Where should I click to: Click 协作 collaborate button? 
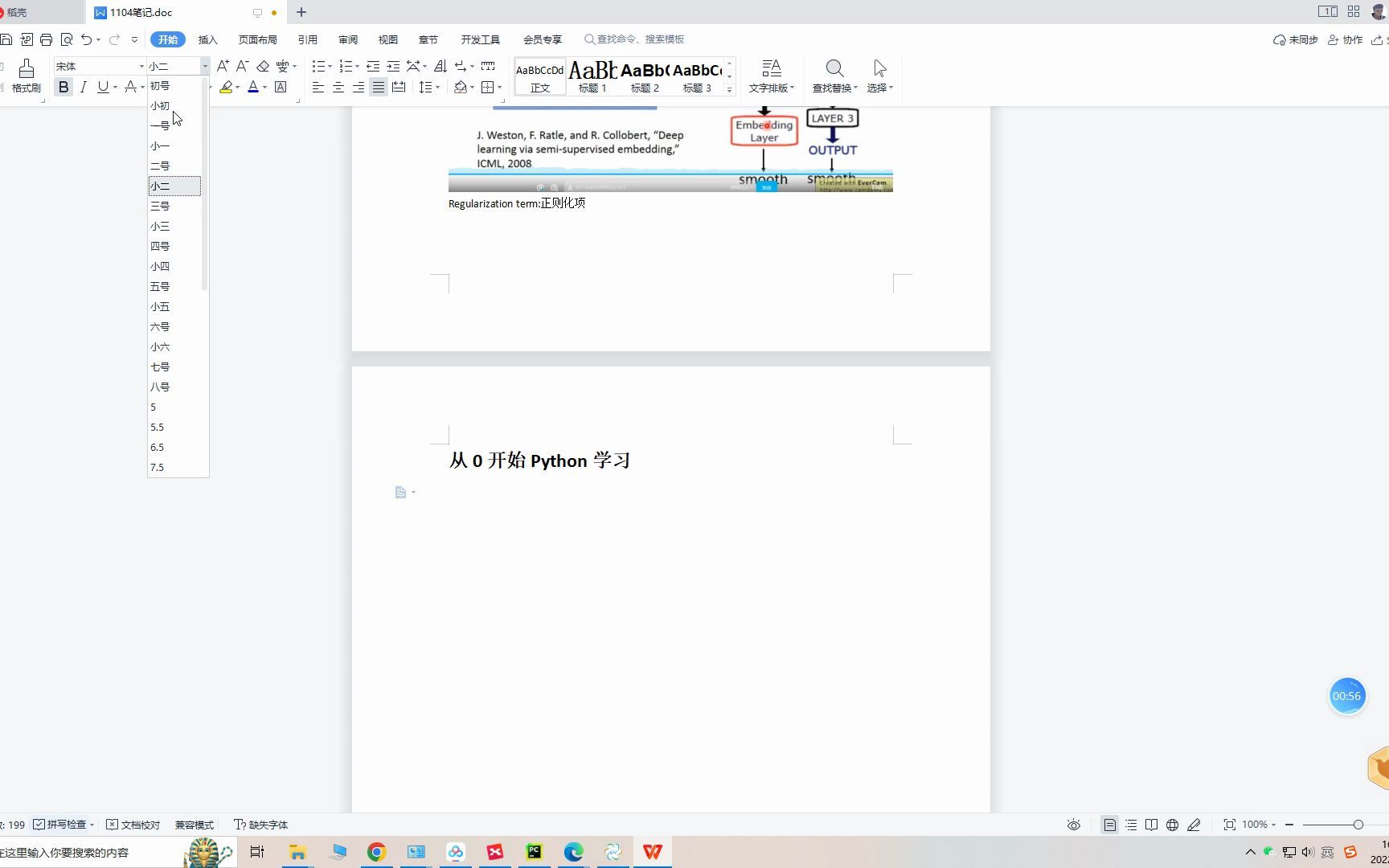click(x=1345, y=39)
